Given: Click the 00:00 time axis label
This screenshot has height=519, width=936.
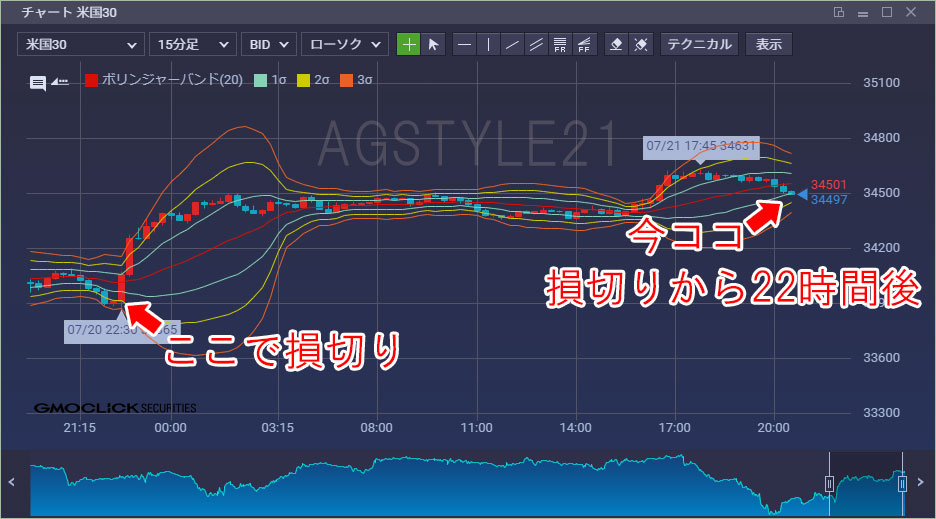Looking at the screenshot, I should tap(170, 428).
